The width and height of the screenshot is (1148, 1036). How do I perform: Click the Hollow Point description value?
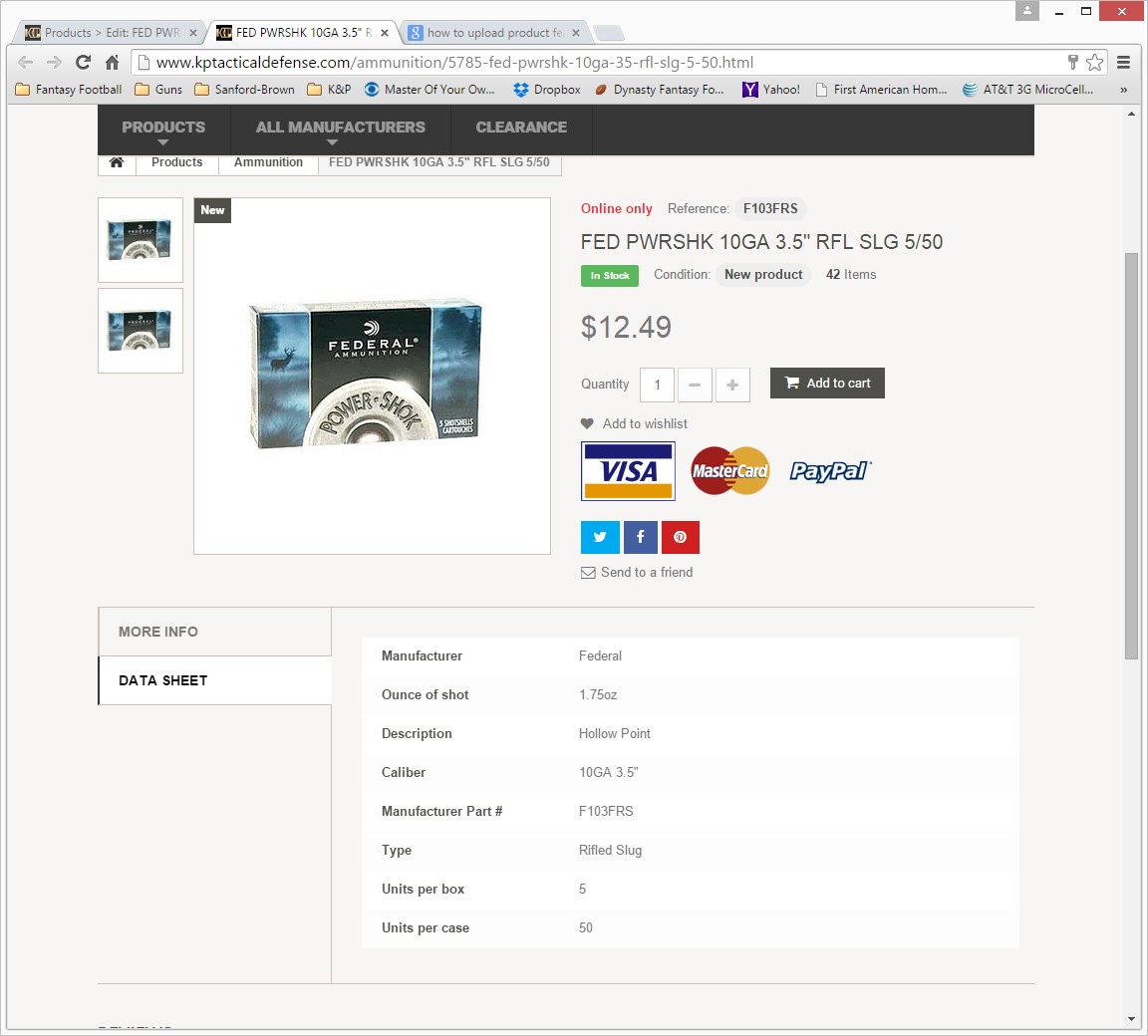point(614,734)
